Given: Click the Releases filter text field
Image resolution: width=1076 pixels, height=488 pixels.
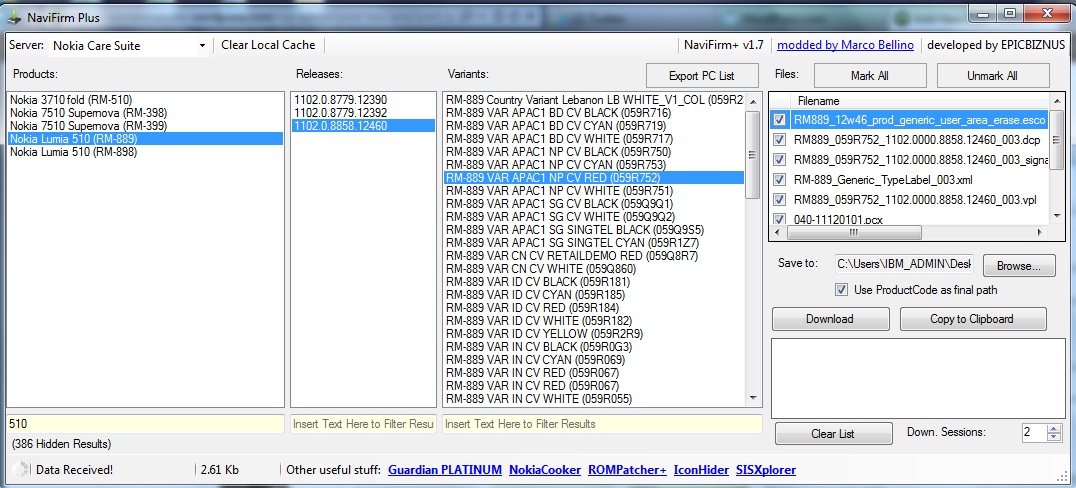Looking at the screenshot, I should click(364, 424).
